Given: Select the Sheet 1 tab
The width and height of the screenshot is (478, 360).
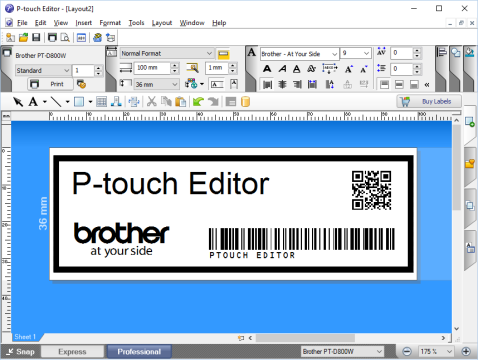Looking at the screenshot, I should click(25, 337).
